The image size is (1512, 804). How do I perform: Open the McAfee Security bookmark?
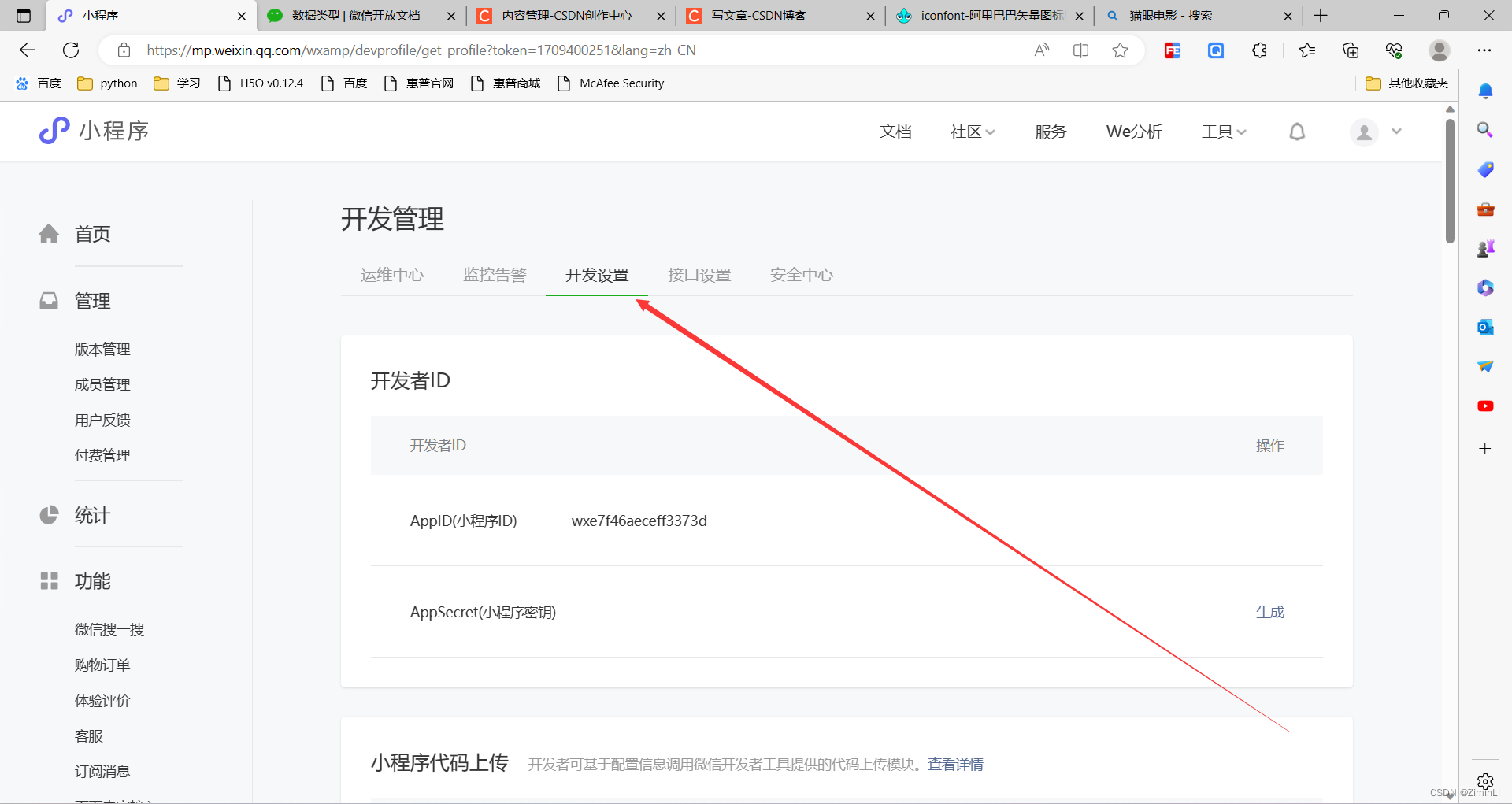pos(610,83)
